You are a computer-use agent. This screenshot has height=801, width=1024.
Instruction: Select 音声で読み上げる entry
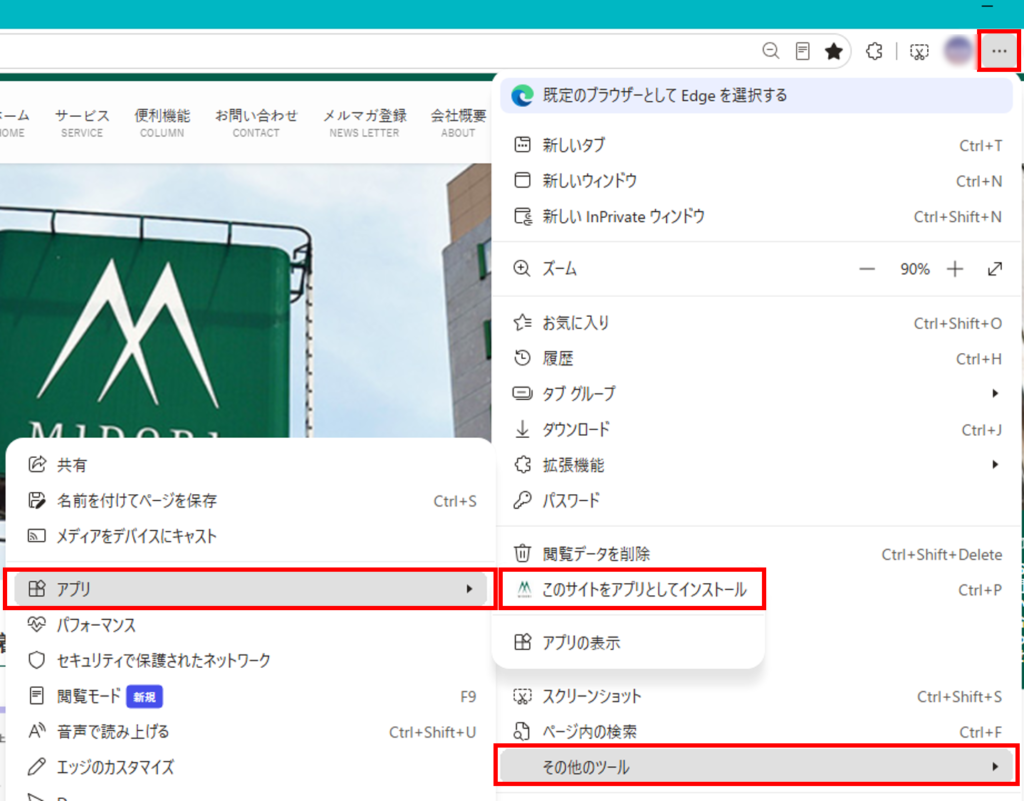pyautogui.click(x=251, y=732)
